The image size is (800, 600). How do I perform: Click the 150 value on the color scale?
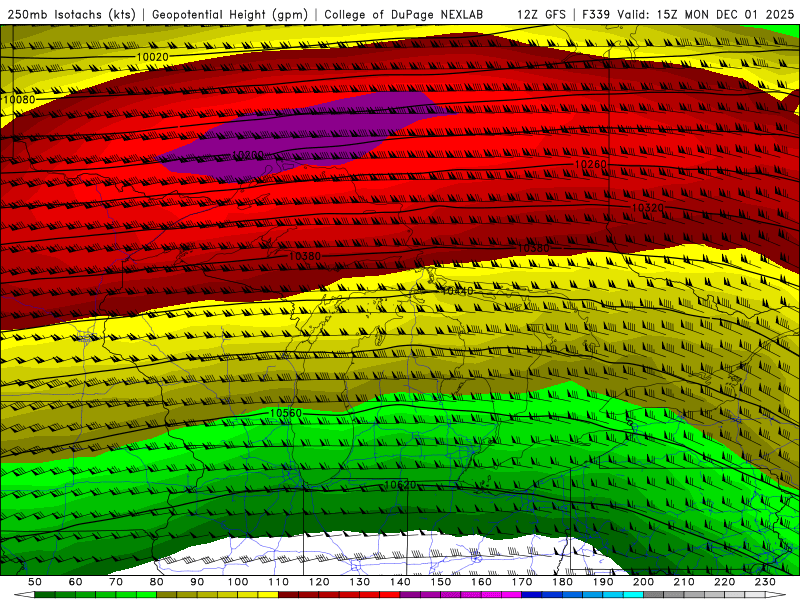point(441,582)
